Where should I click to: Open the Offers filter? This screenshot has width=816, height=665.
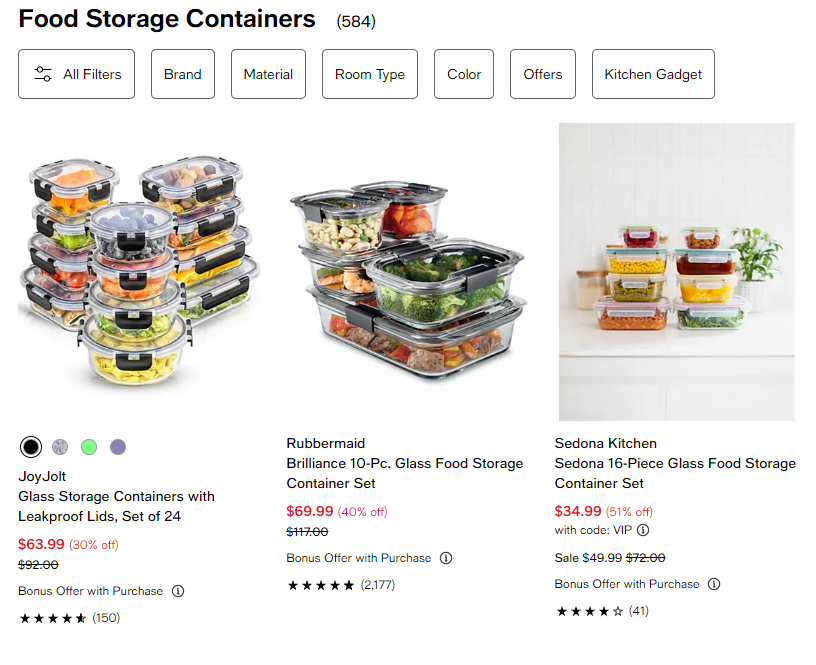(543, 74)
